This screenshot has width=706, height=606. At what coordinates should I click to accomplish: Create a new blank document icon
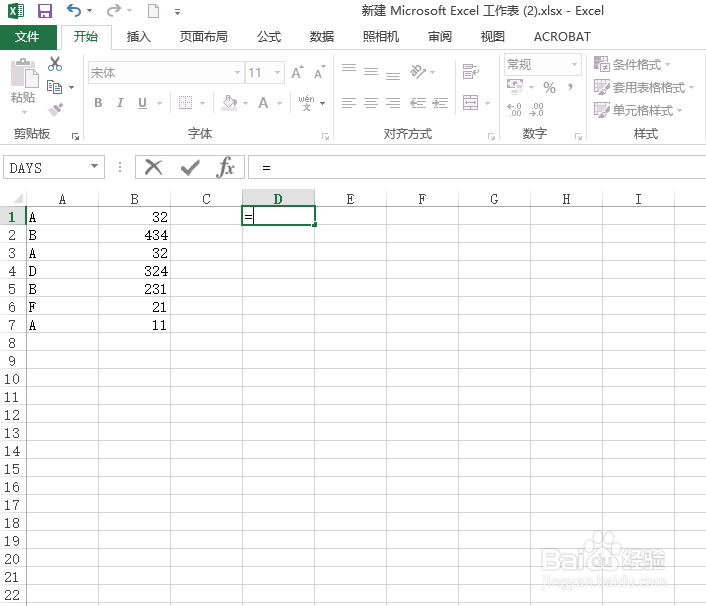click(154, 11)
